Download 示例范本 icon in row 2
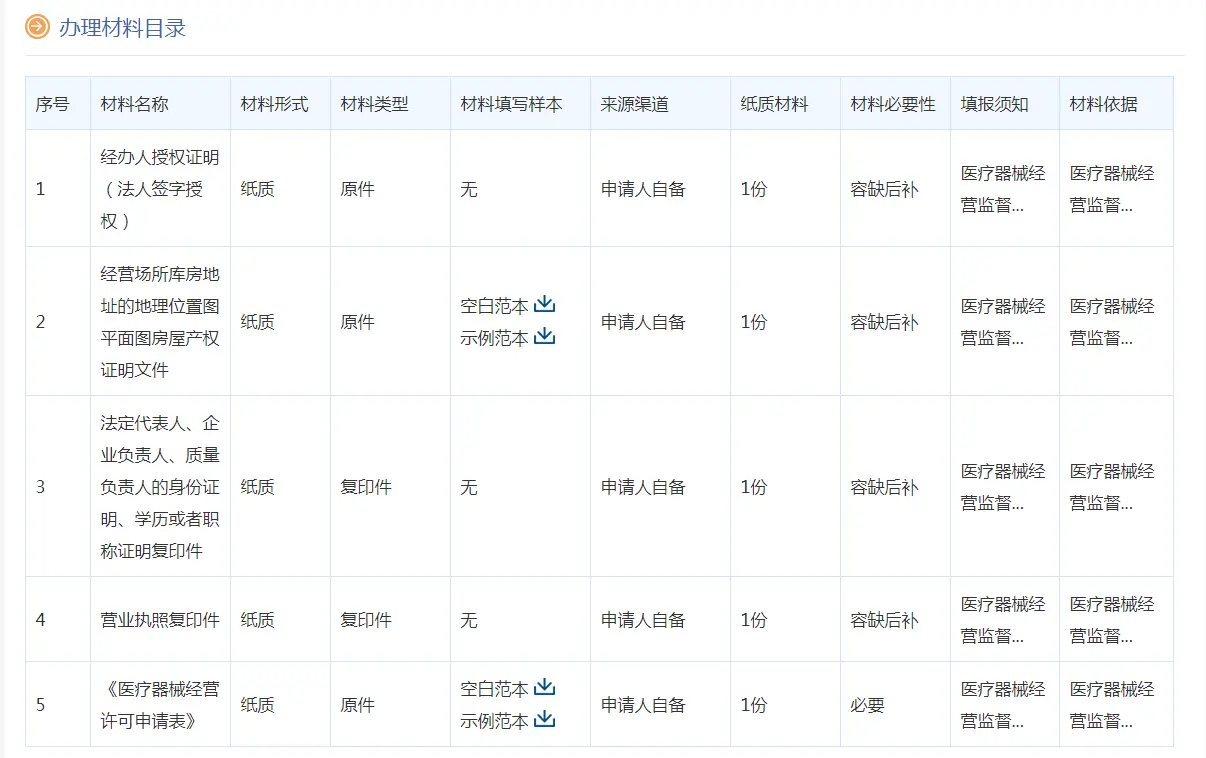Image resolution: width=1206 pixels, height=758 pixels. (544, 336)
